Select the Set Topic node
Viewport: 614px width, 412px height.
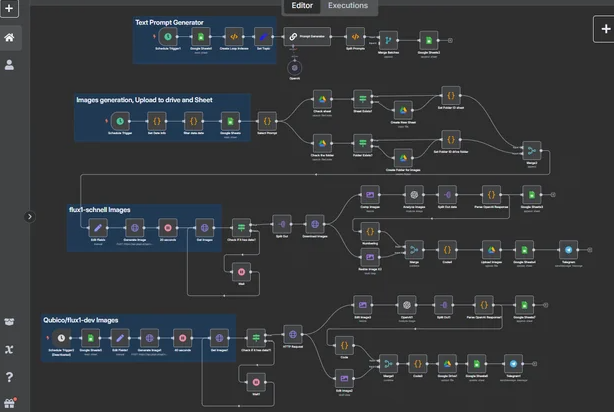[x=263, y=36]
